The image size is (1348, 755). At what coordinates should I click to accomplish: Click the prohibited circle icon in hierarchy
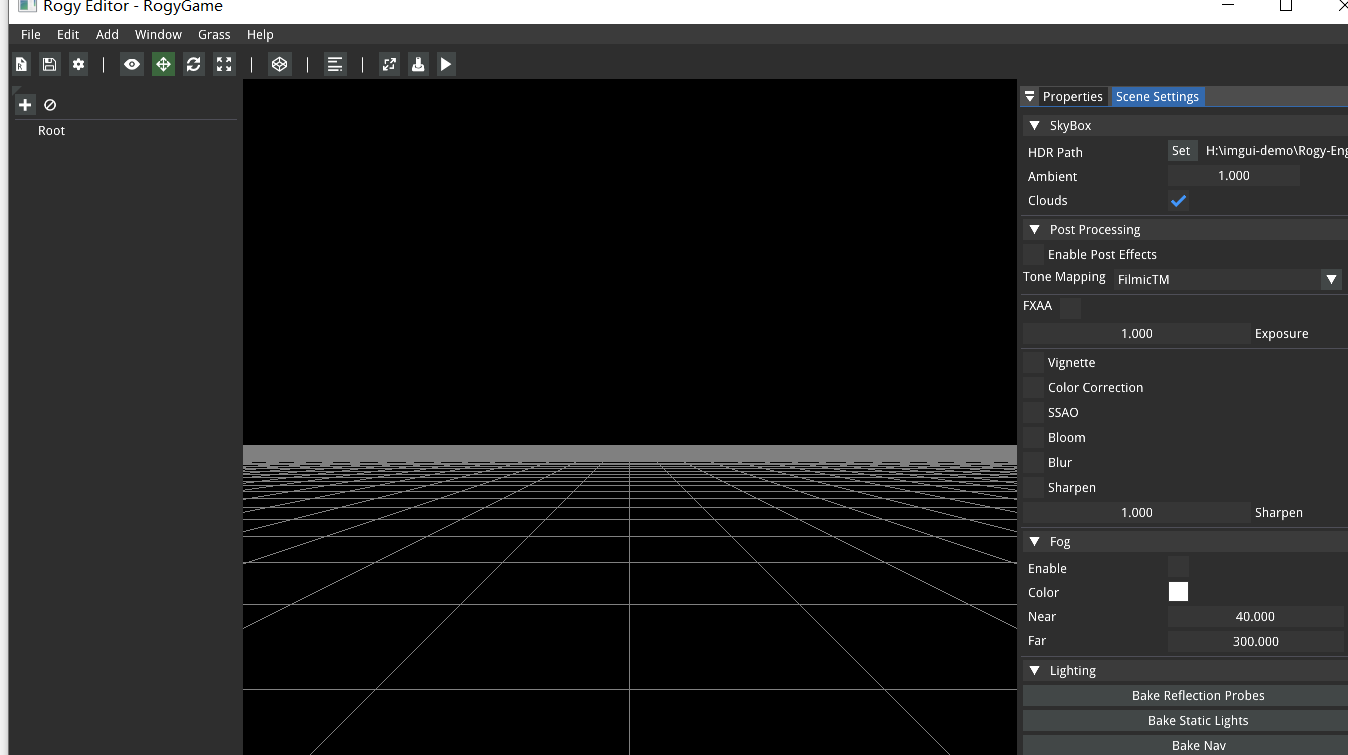click(x=50, y=104)
